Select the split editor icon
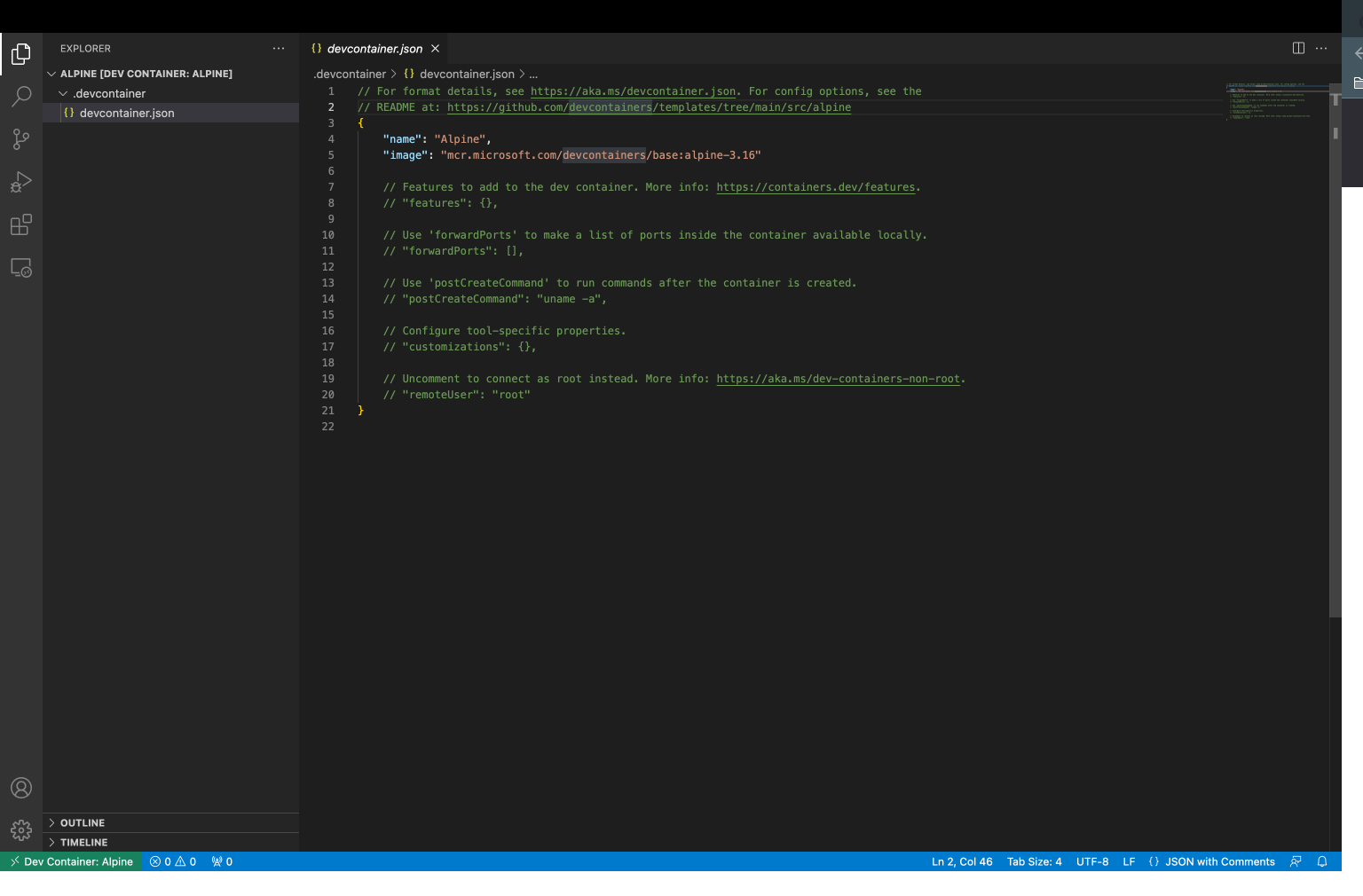 [x=1298, y=48]
